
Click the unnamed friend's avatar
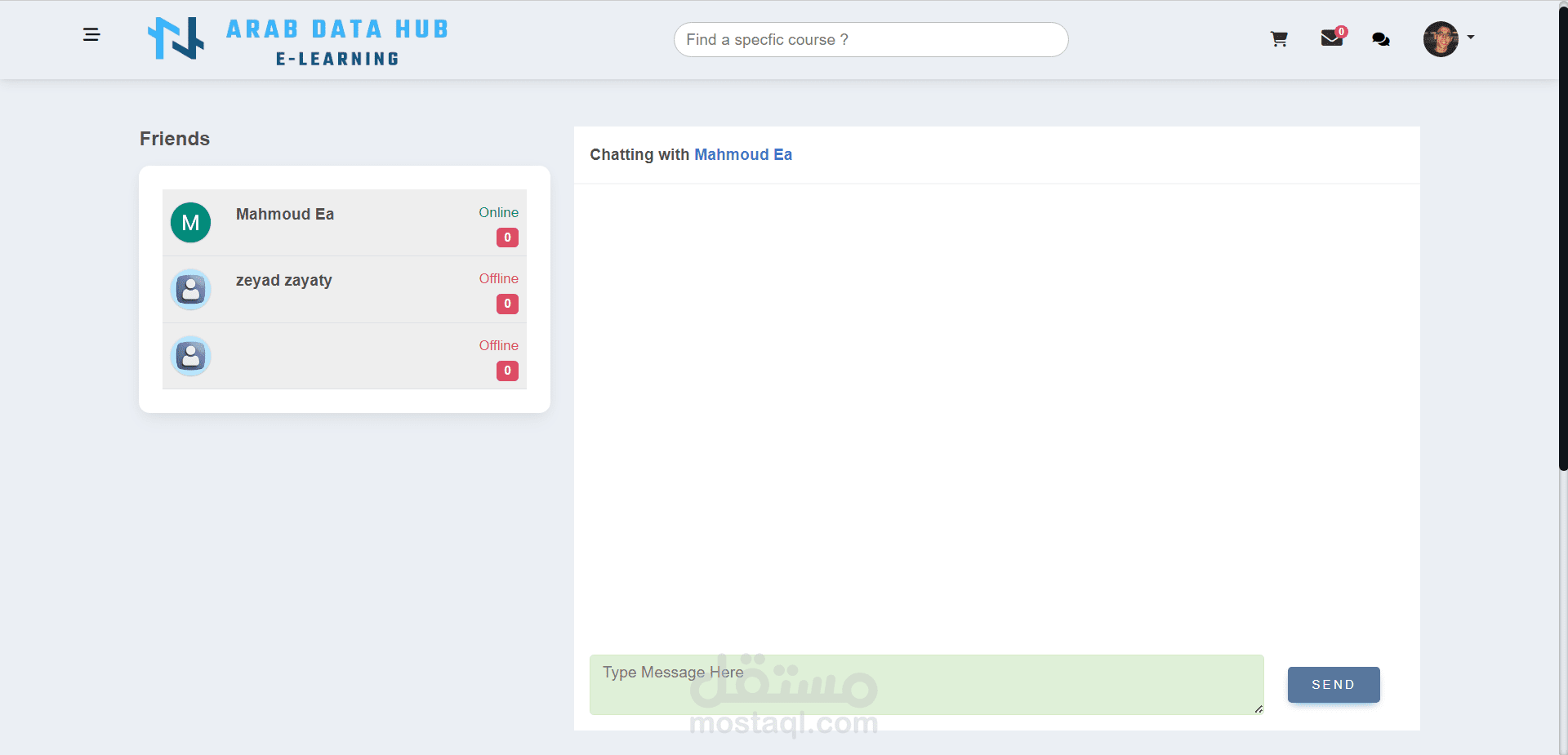tap(190, 356)
